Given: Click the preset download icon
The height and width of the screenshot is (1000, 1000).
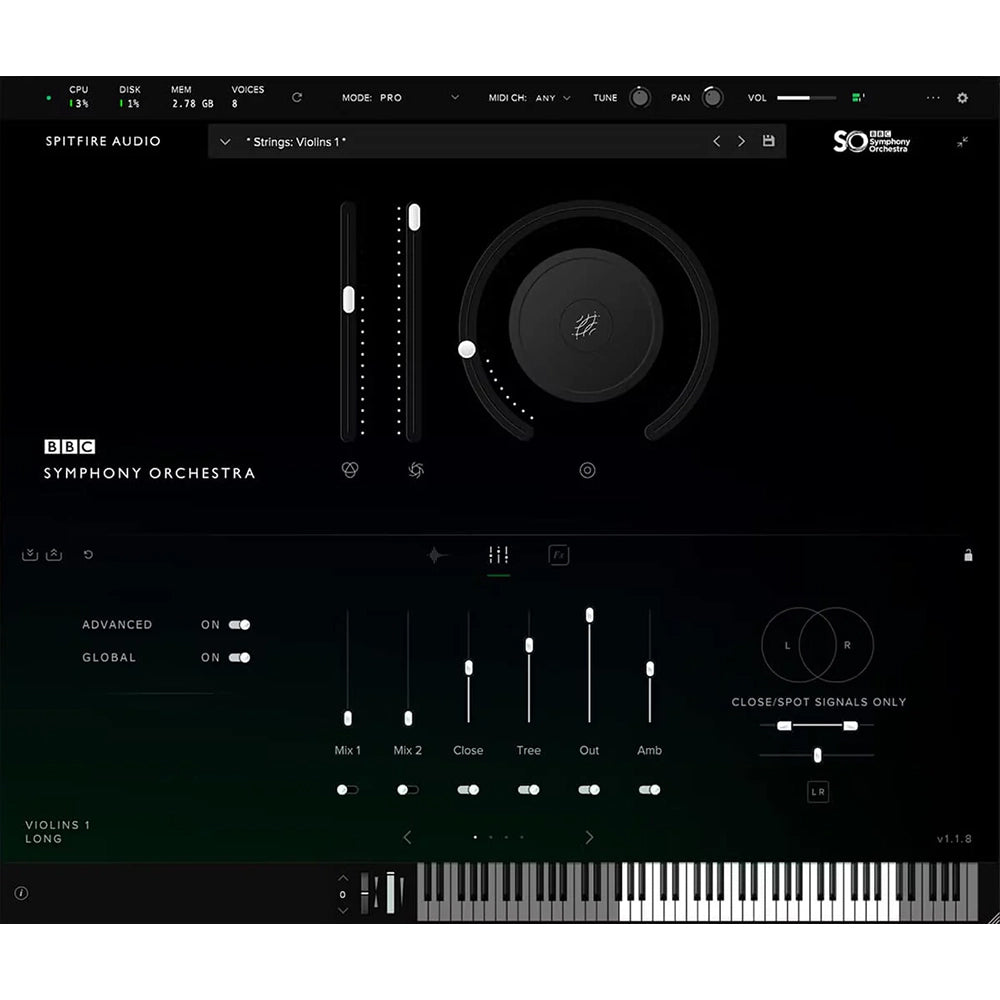Looking at the screenshot, I should [31, 553].
